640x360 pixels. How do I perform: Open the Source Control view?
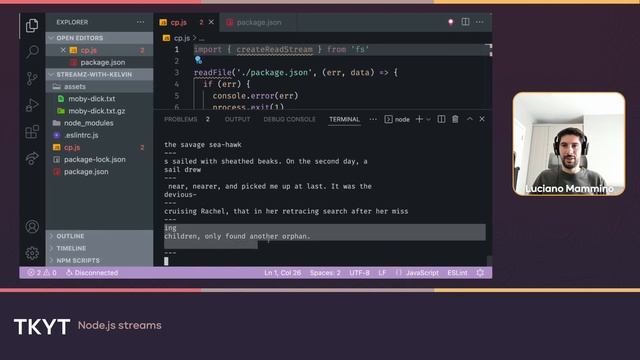[x=32, y=78]
